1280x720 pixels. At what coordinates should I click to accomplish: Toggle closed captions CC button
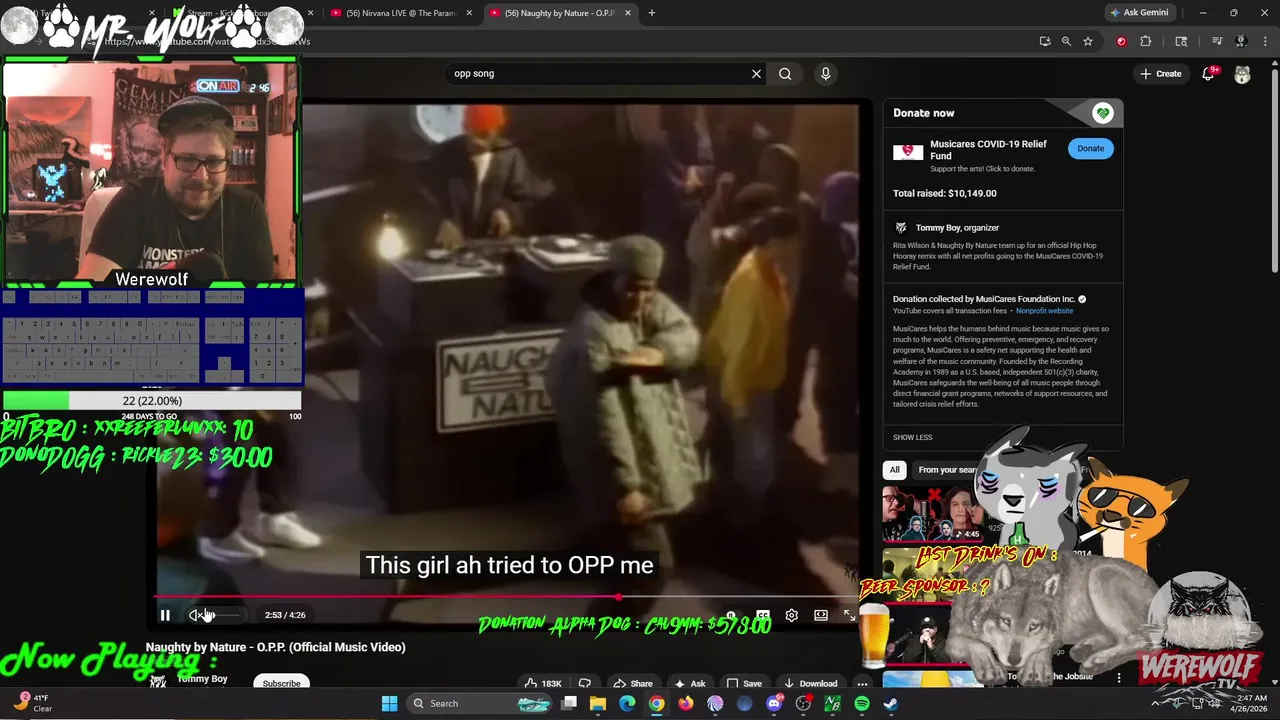click(x=763, y=615)
